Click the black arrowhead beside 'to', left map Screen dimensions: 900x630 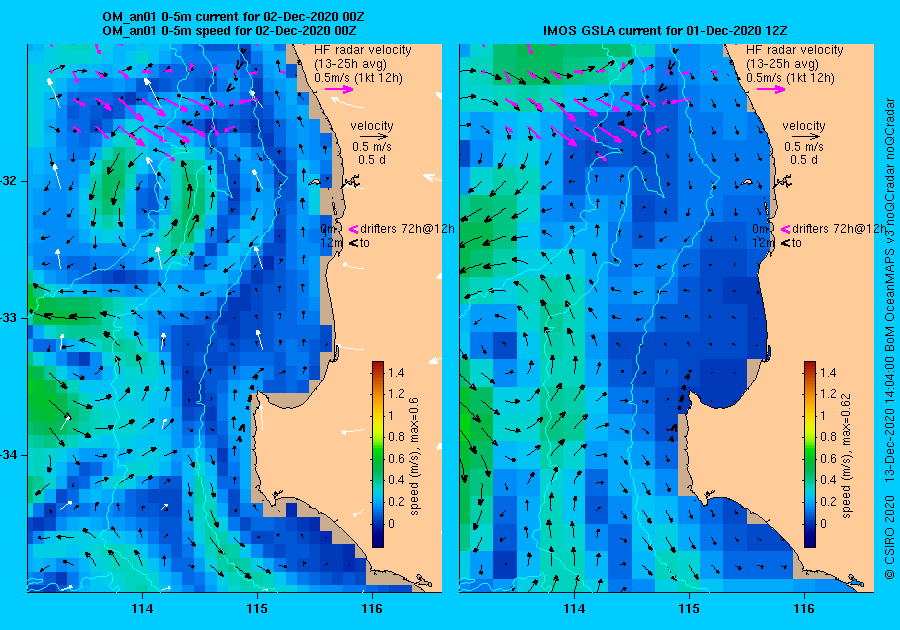(x=354, y=243)
